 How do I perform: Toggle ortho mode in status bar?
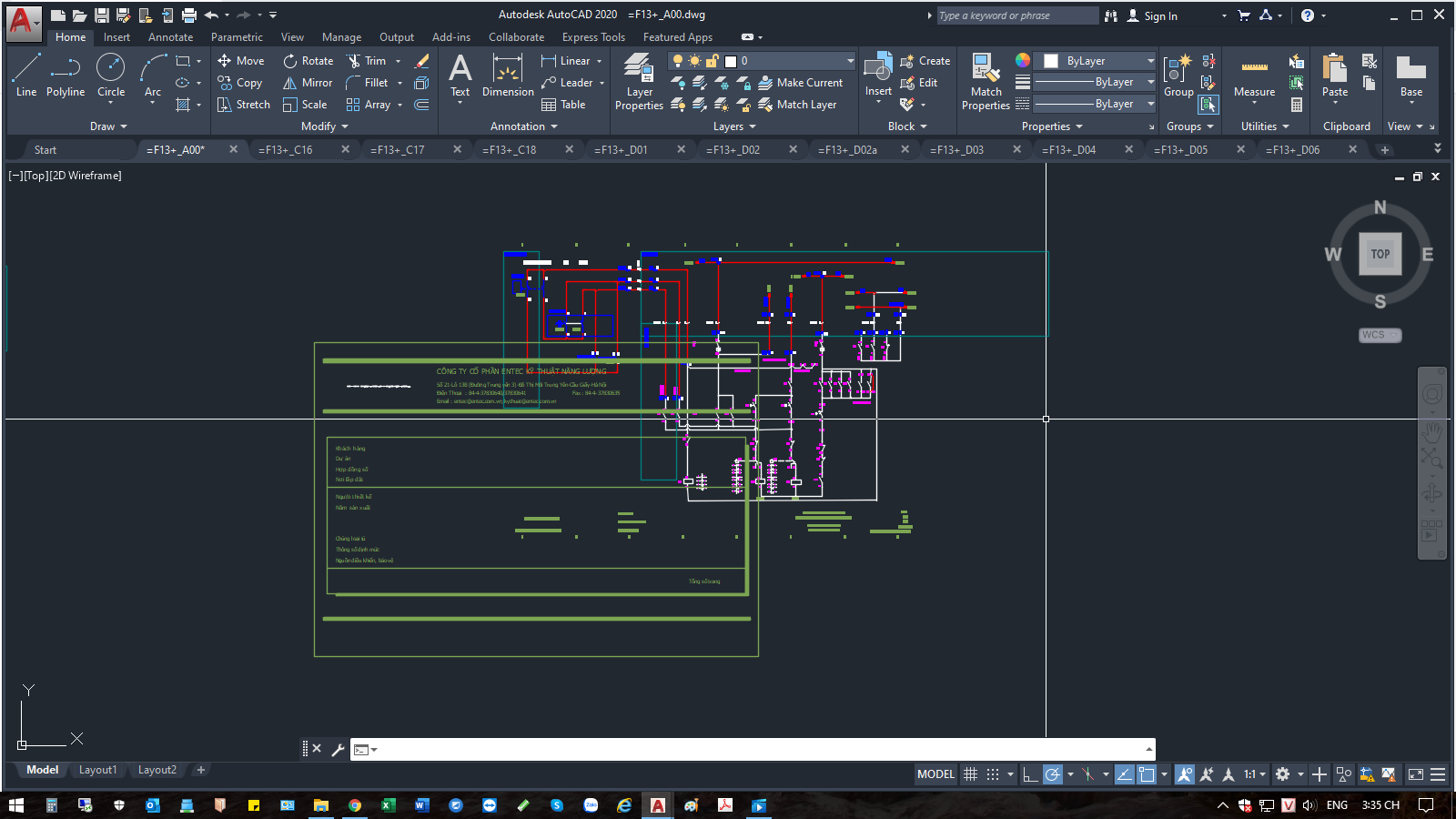click(x=1029, y=774)
